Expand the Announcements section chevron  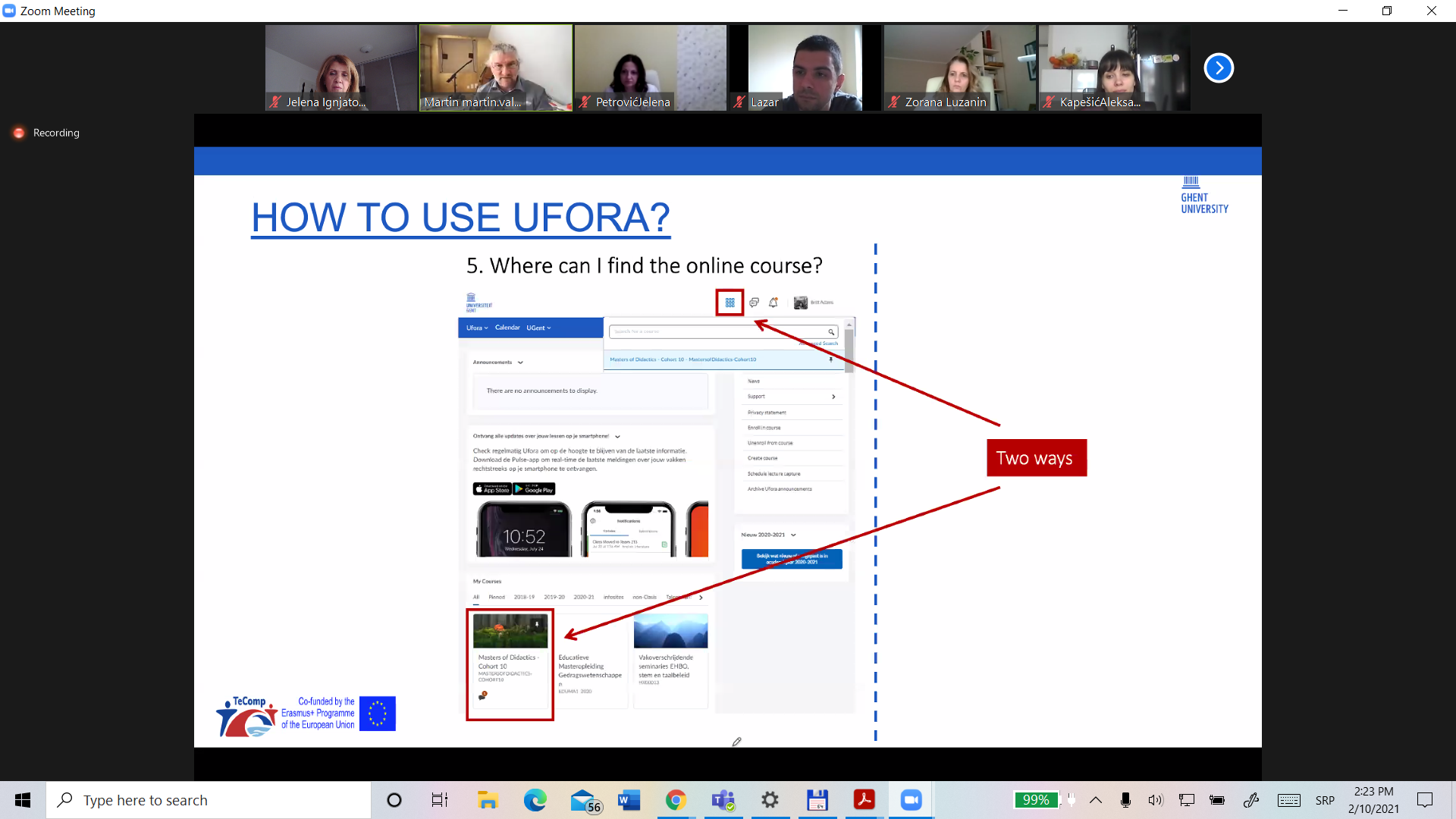(x=520, y=362)
